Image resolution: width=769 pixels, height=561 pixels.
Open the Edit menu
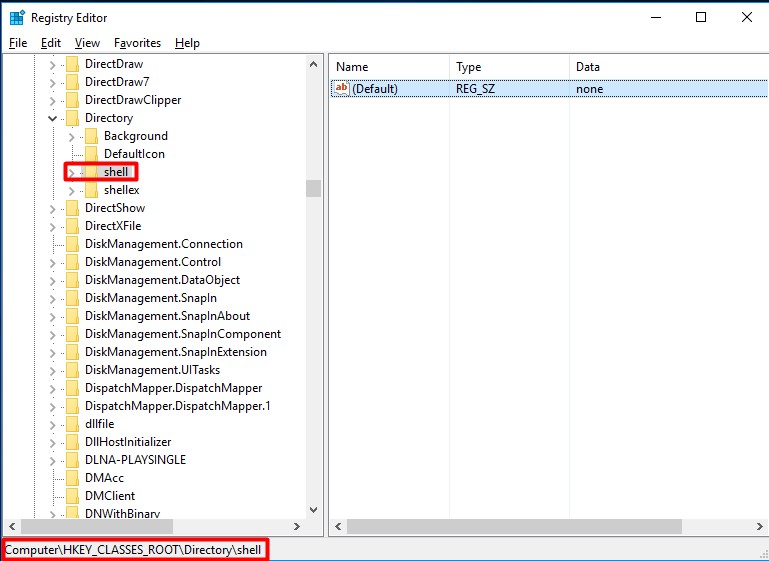(51, 43)
